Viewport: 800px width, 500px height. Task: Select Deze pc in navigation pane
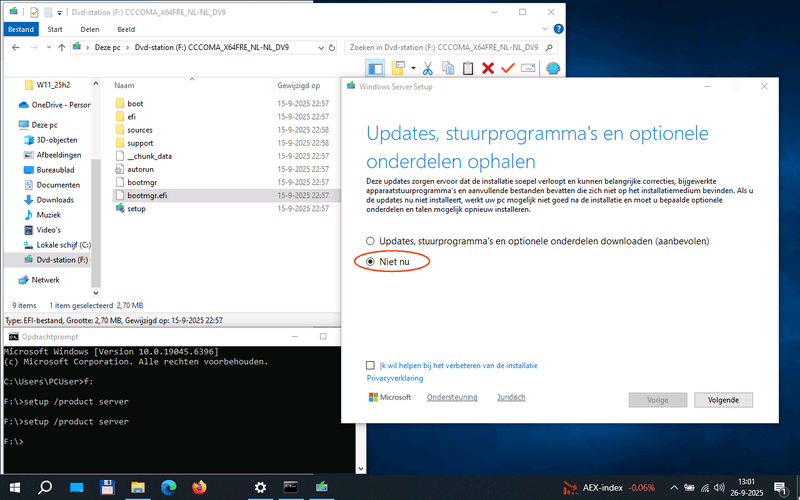(x=38, y=124)
